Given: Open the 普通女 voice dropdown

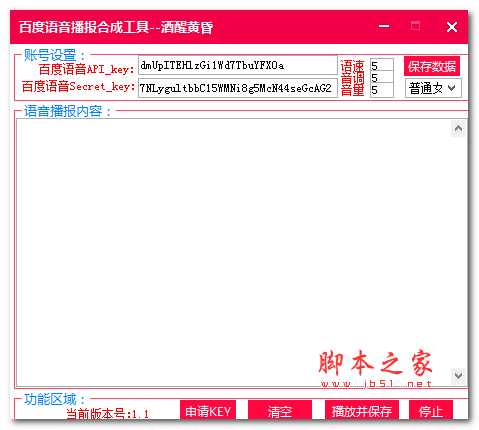Looking at the screenshot, I should 433,88.
